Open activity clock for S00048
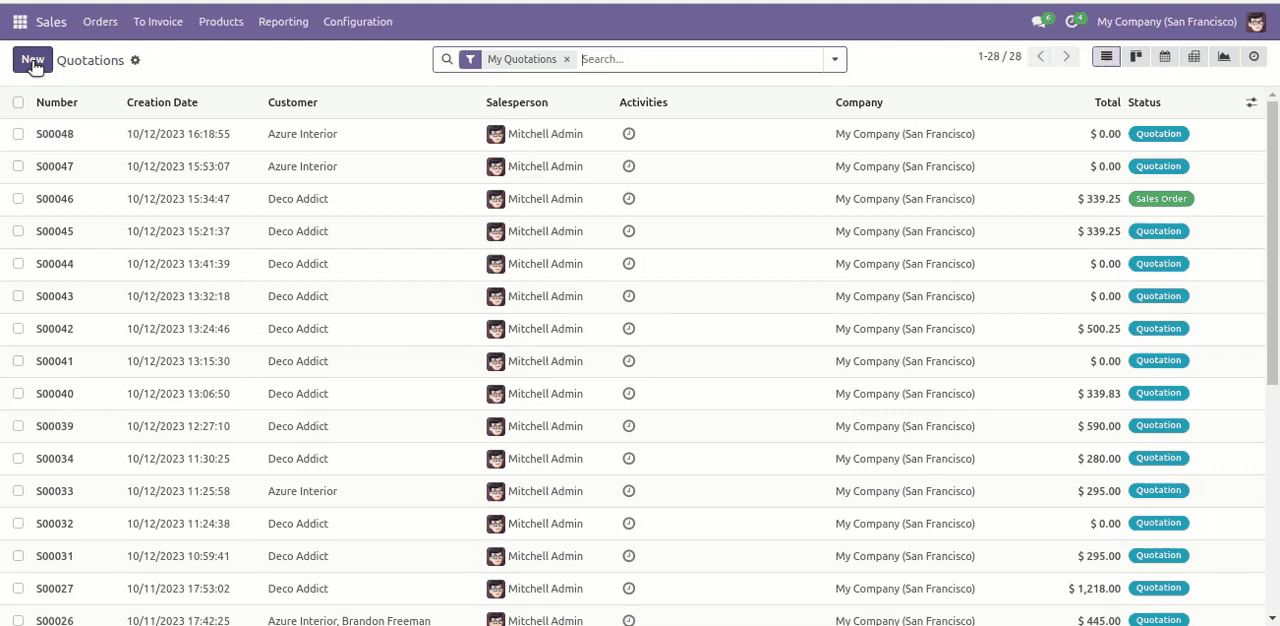1280x626 pixels. 629,134
